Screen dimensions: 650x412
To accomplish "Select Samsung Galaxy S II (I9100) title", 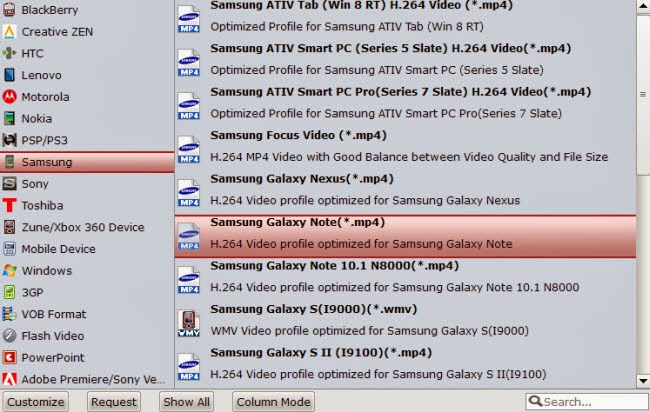I will (321, 353).
